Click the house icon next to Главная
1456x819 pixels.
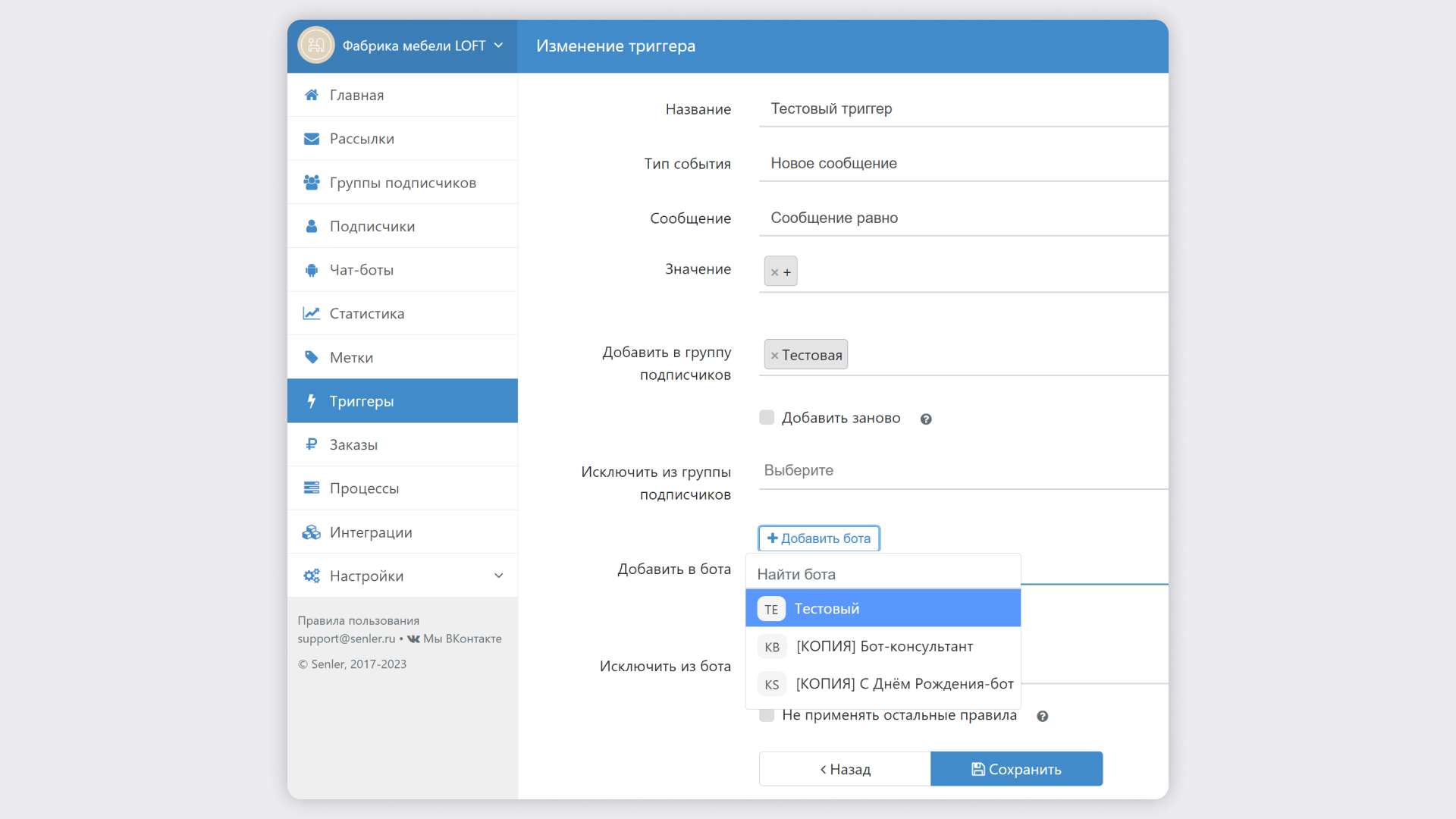click(311, 95)
